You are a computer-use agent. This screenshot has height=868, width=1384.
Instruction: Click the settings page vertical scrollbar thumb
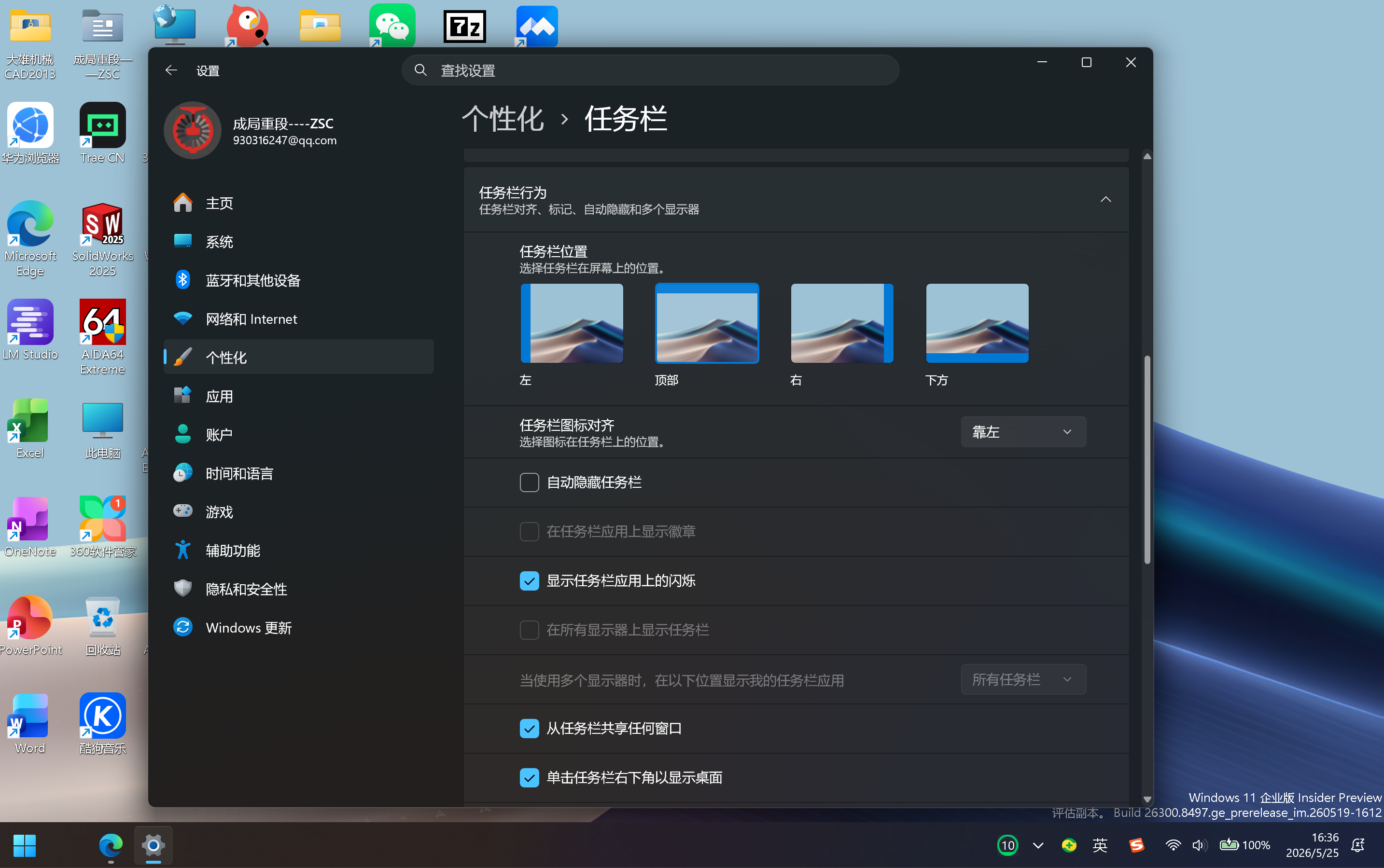pos(1147,459)
